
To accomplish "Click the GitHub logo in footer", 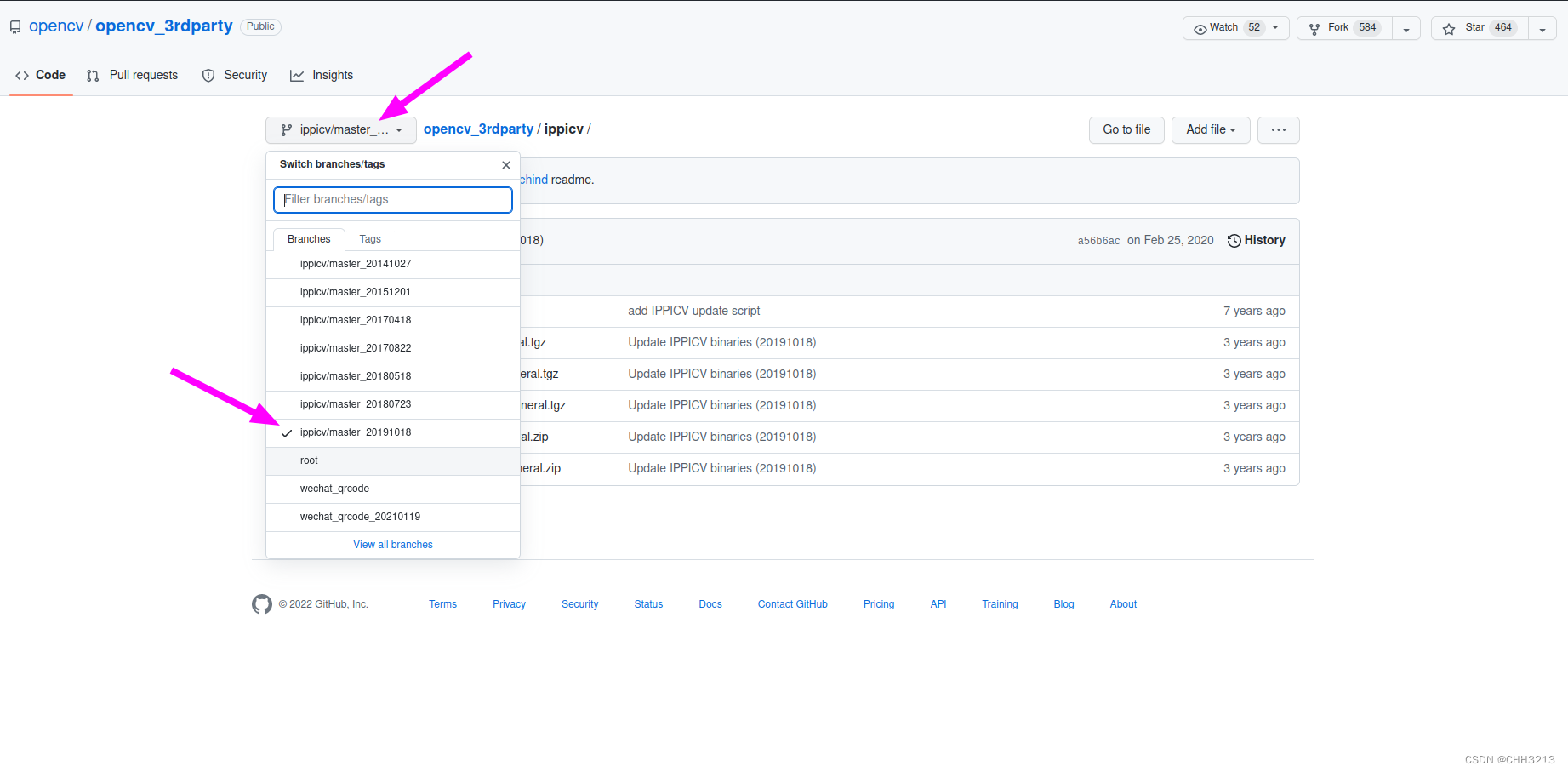I will (x=262, y=604).
